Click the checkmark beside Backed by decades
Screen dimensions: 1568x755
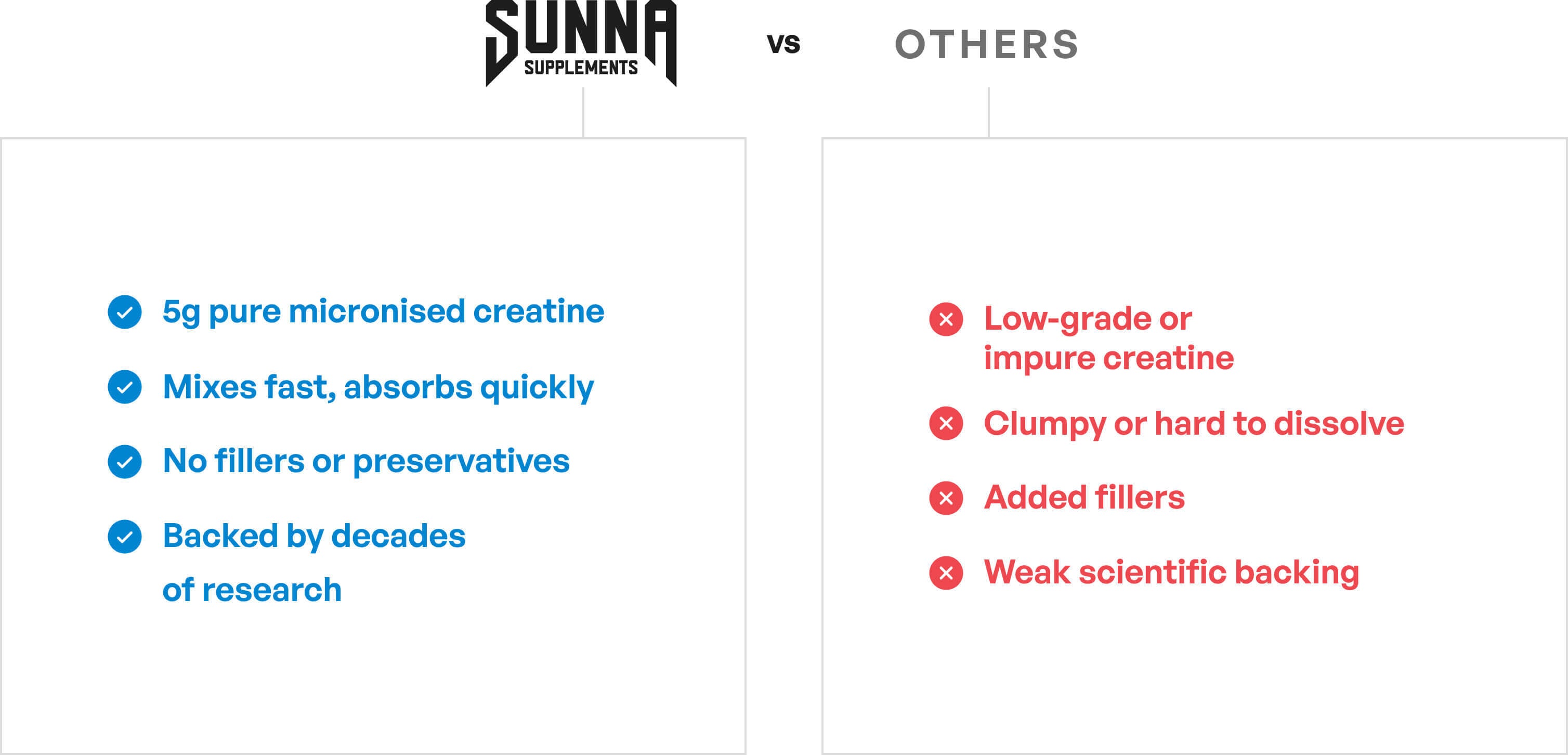tap(125, 537)
